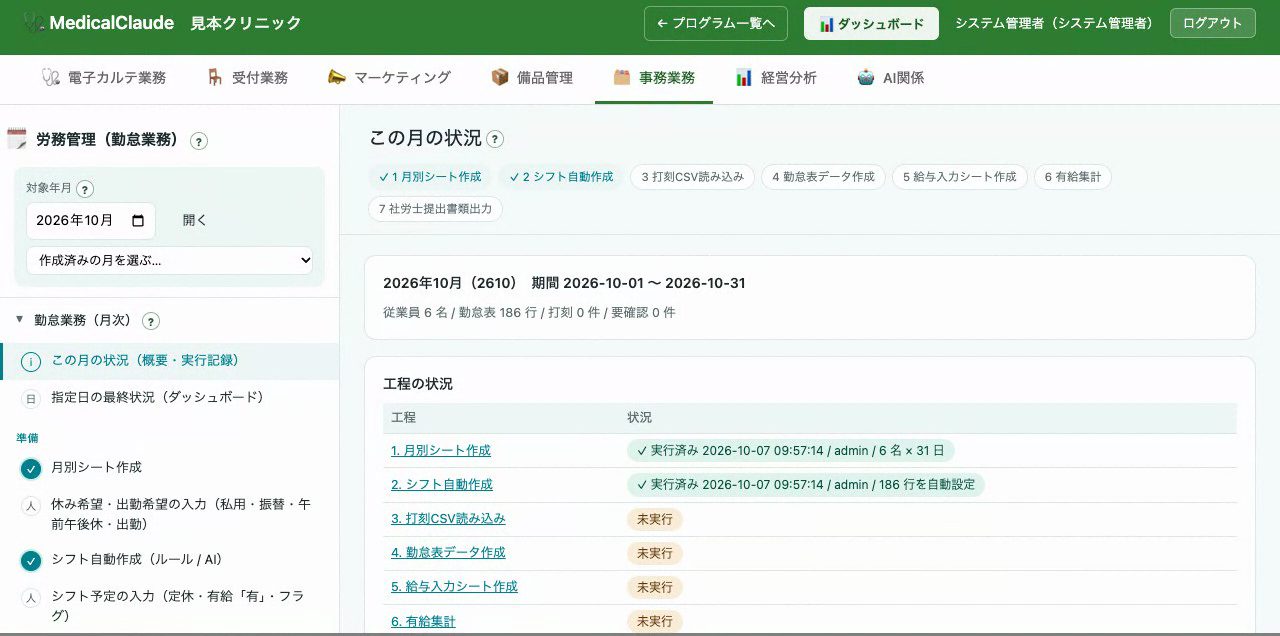
Task: Click the check icon beside 月別シート作成
Action: pos(31,468)
